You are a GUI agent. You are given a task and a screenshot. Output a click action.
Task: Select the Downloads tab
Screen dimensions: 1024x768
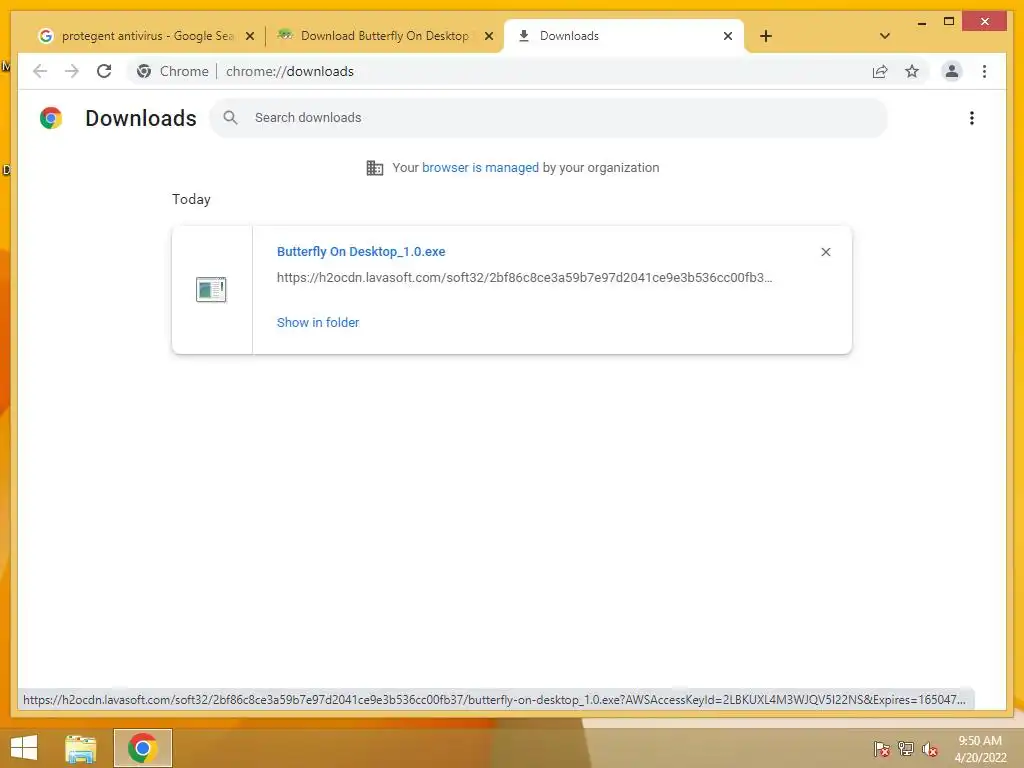[x=624, y=36]
